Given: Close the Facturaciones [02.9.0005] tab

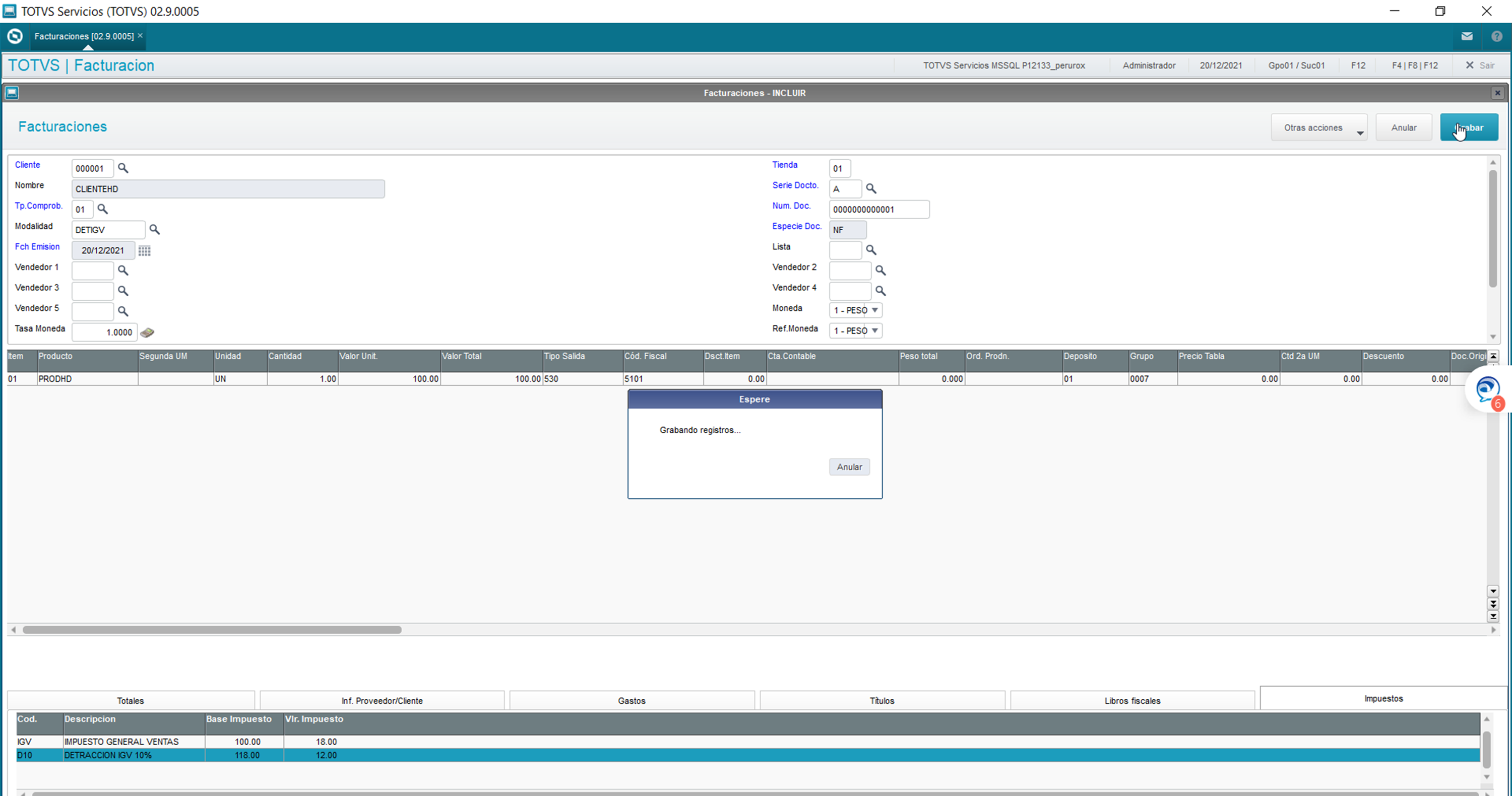Looking at the screenshot, I should [140, 36].
